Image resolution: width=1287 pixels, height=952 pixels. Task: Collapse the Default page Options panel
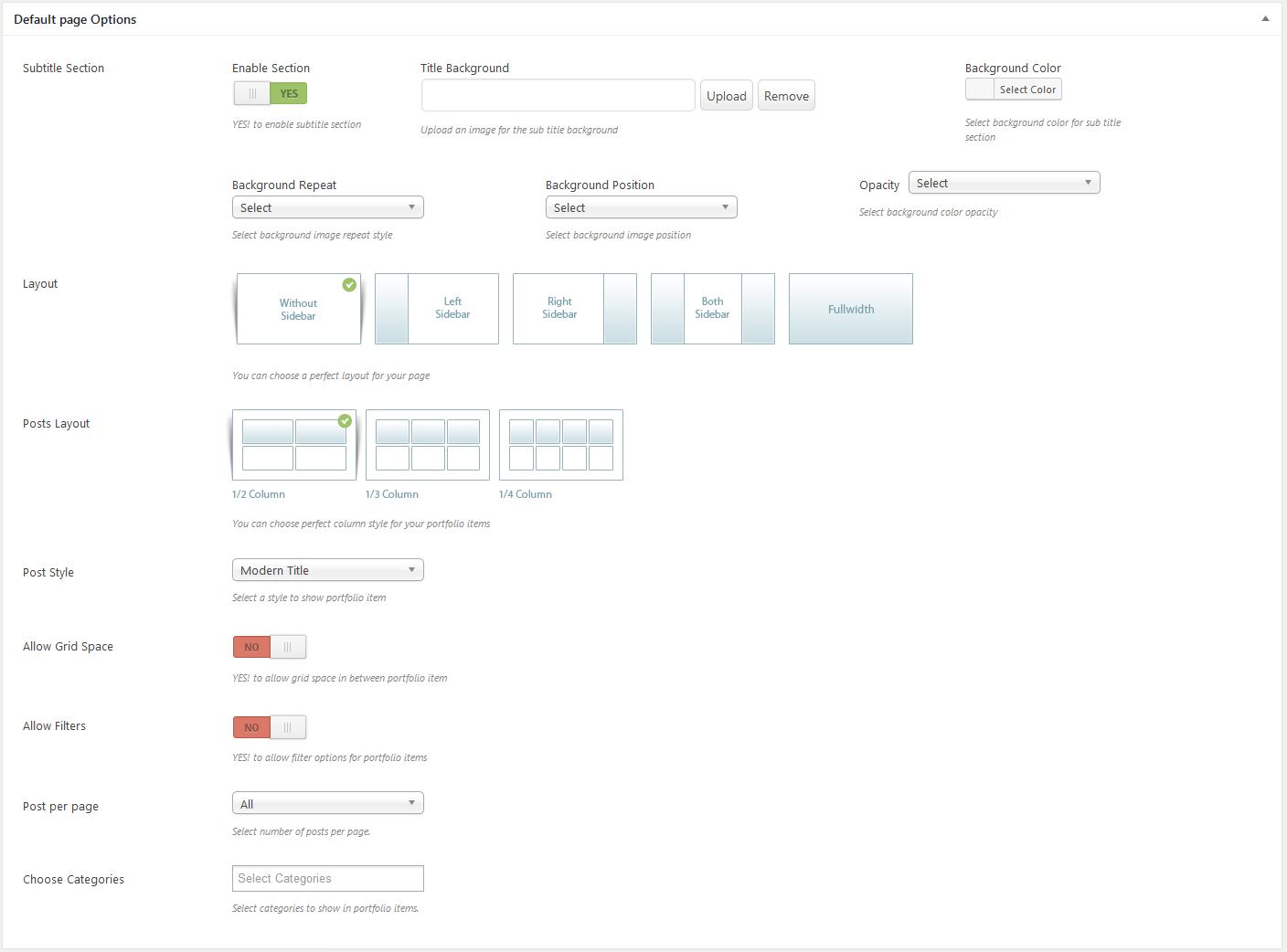point(1265,19)
